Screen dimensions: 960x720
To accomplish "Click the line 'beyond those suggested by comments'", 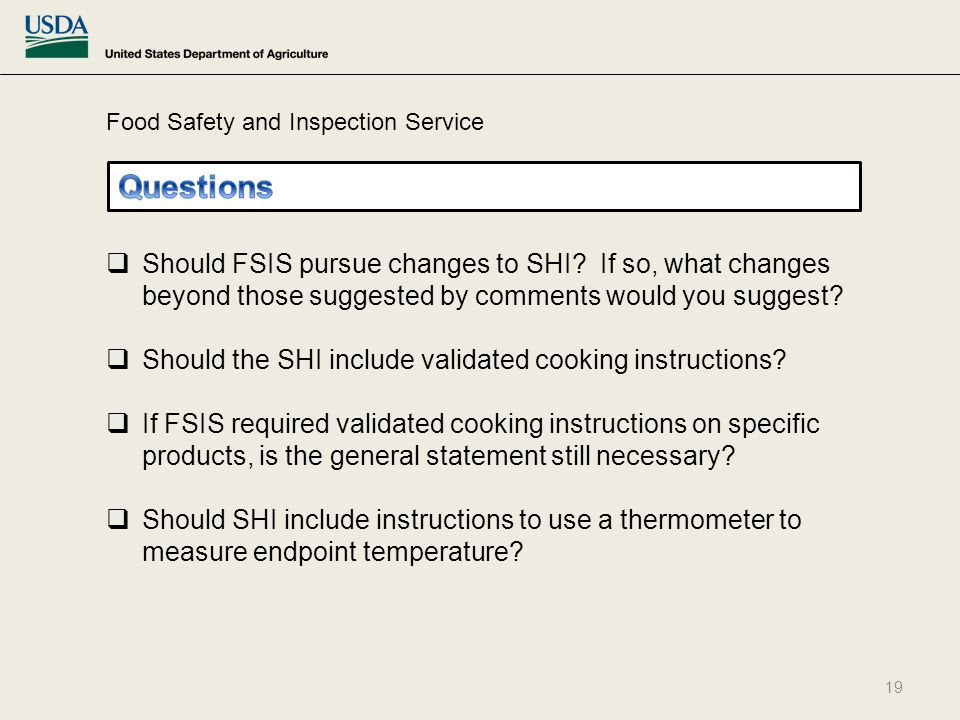I will tap(371, 296).
